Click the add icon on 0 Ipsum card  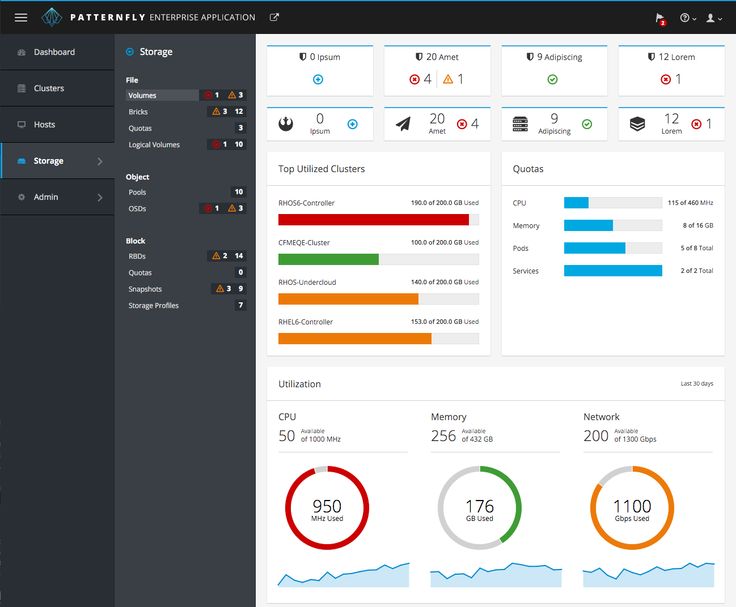point(318,79)
